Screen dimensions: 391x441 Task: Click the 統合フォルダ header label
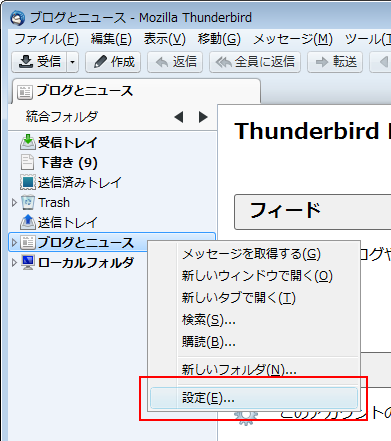[x=62, y=117]
